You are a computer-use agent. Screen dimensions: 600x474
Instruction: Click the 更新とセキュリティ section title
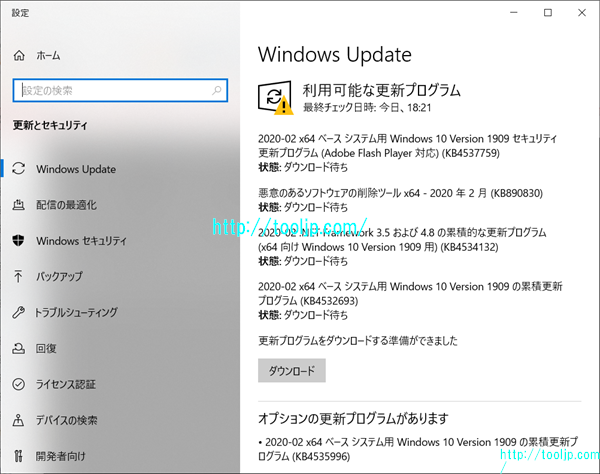click(50, 125)
